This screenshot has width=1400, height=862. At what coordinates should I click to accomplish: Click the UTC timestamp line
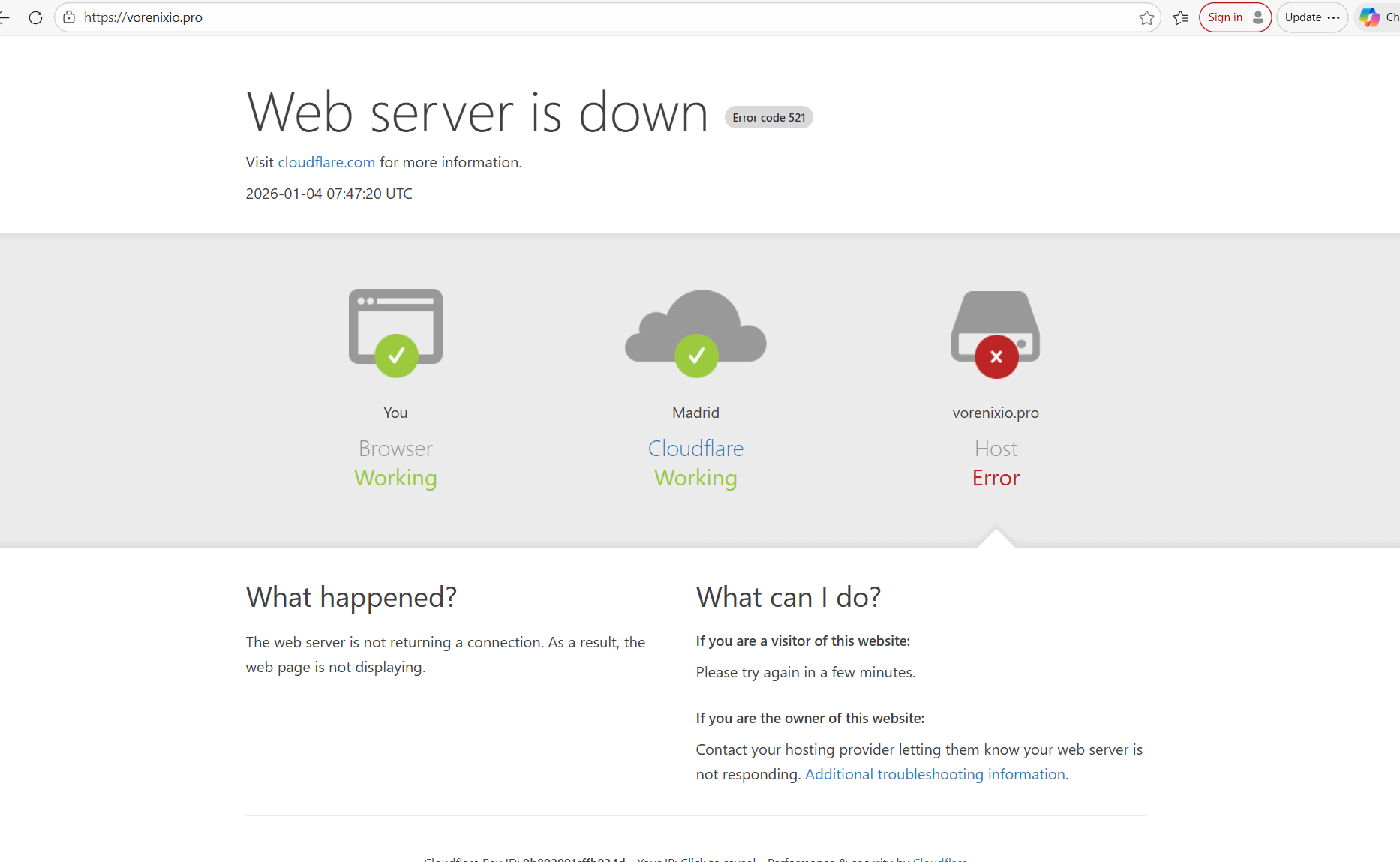329,194
